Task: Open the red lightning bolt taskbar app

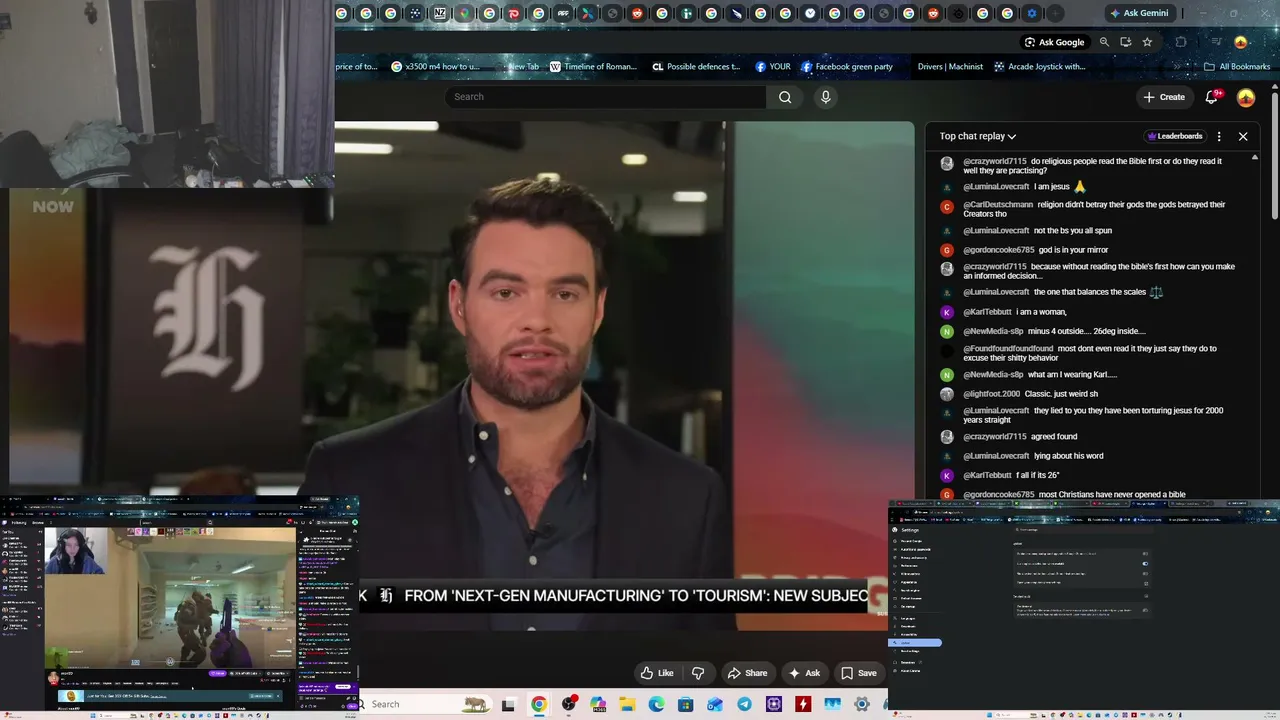Action: pos(803,704)
